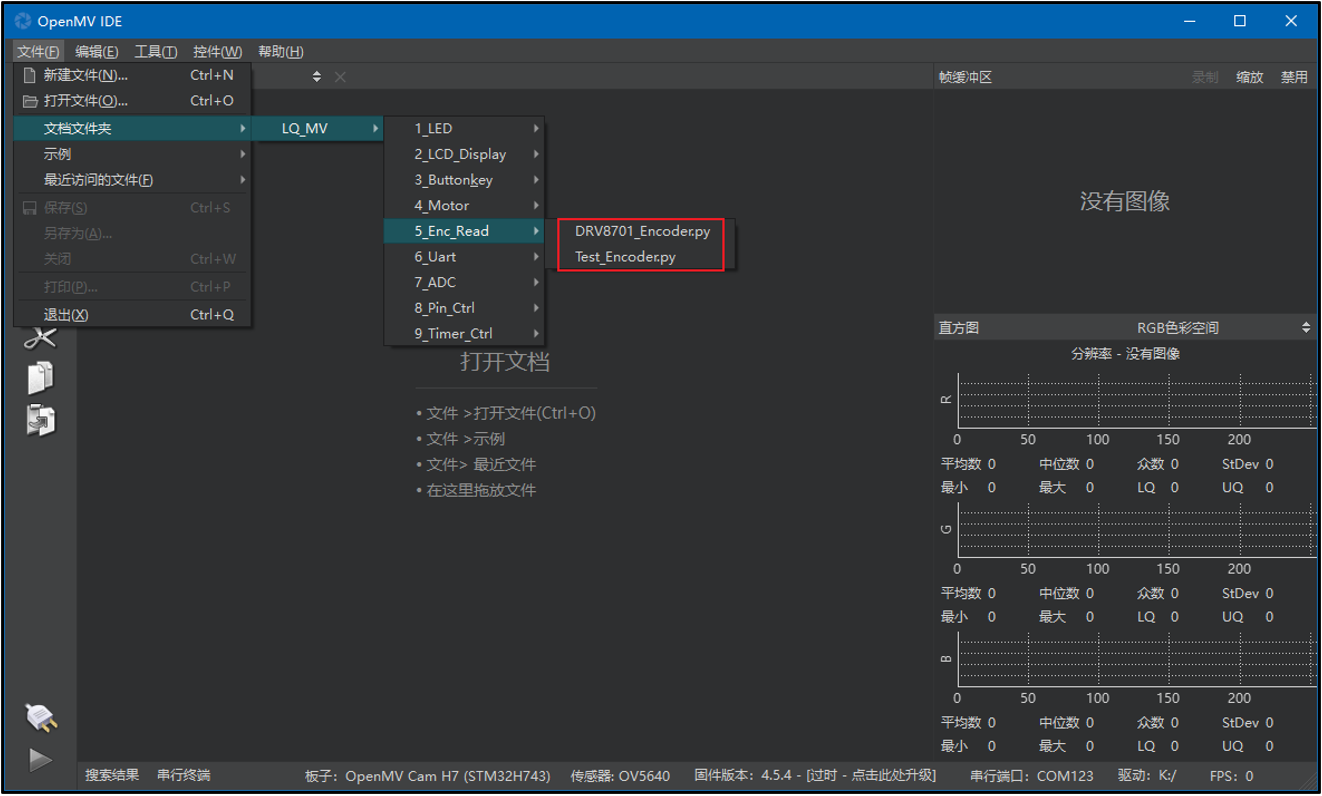Click the 禁用 button in frame buffer header
Viewport: 1322px width, 796px height.
(x=1294, y=77)
